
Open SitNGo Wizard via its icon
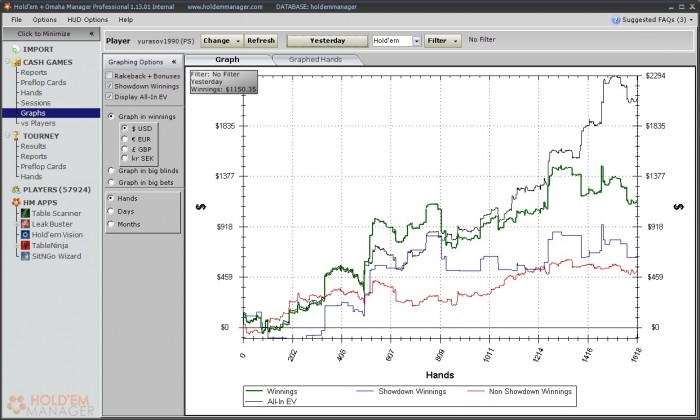click(23, 256)
